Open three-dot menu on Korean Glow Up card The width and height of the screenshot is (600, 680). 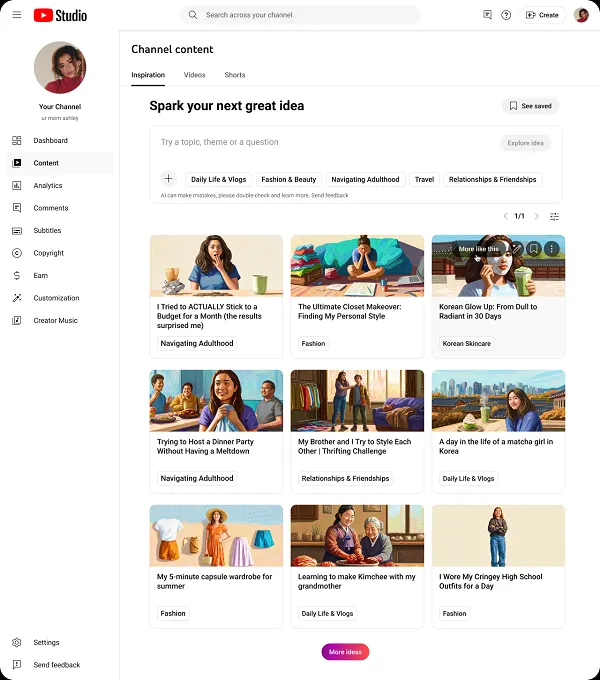[x=552, y=248]
